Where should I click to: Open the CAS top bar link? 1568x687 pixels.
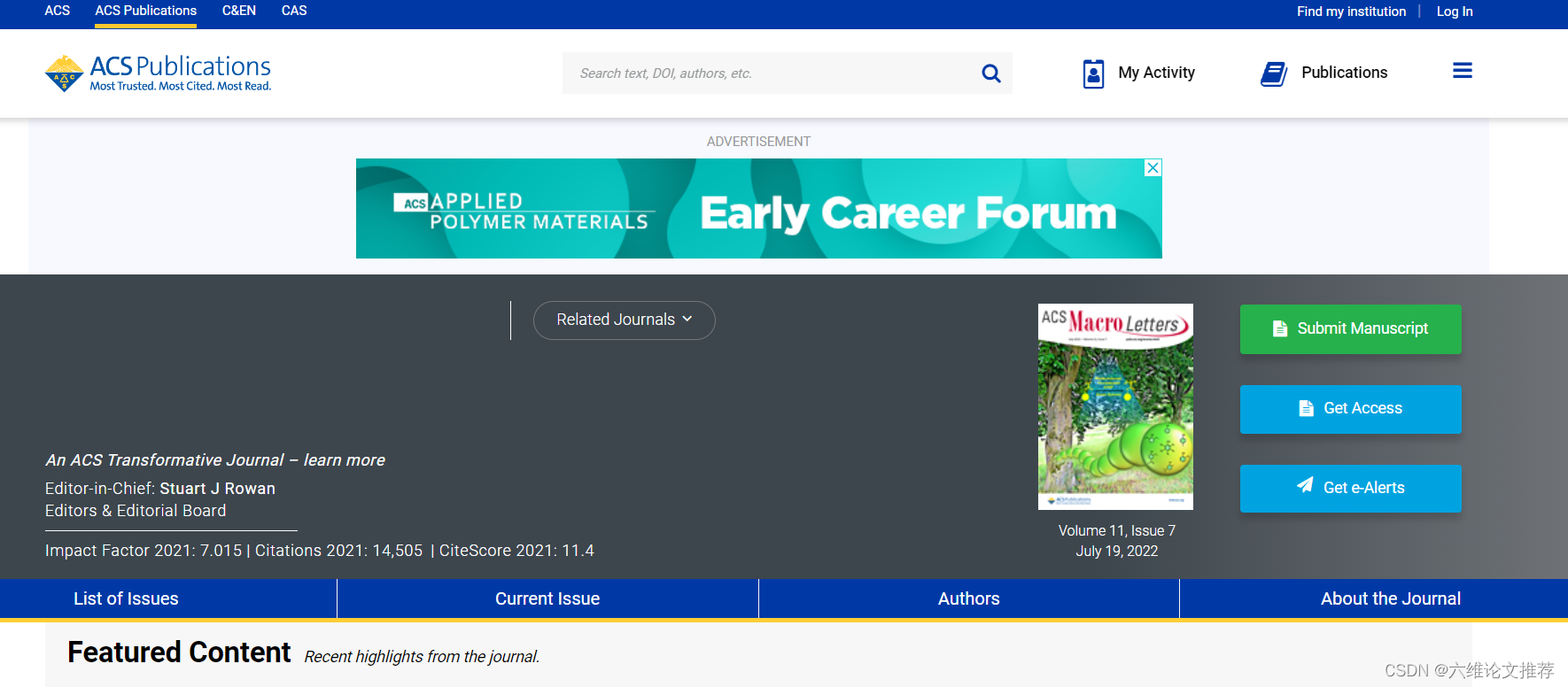tap(294, 11)
